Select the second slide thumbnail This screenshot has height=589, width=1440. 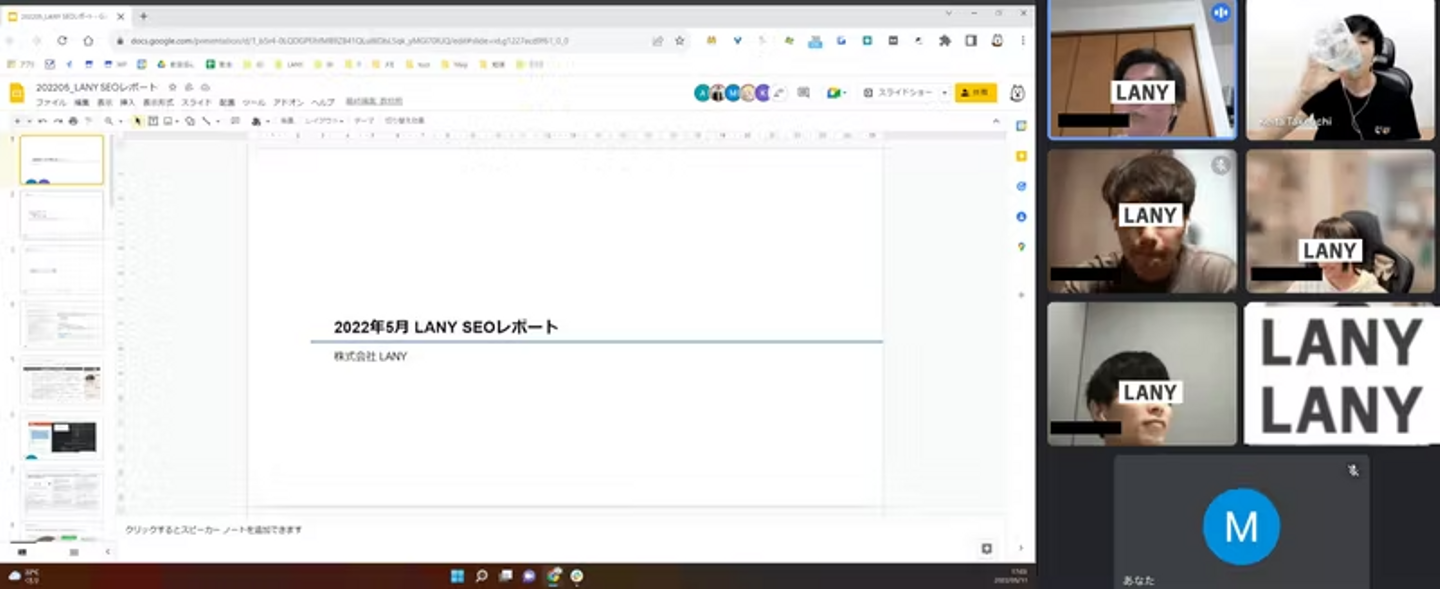(x=62, y=215)
